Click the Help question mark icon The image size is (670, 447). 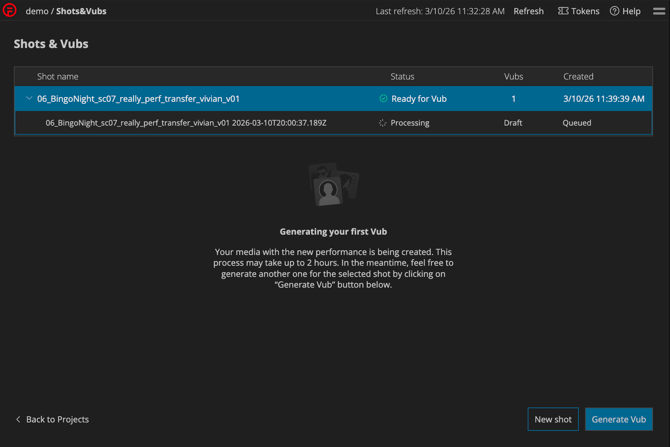point(614,11)
